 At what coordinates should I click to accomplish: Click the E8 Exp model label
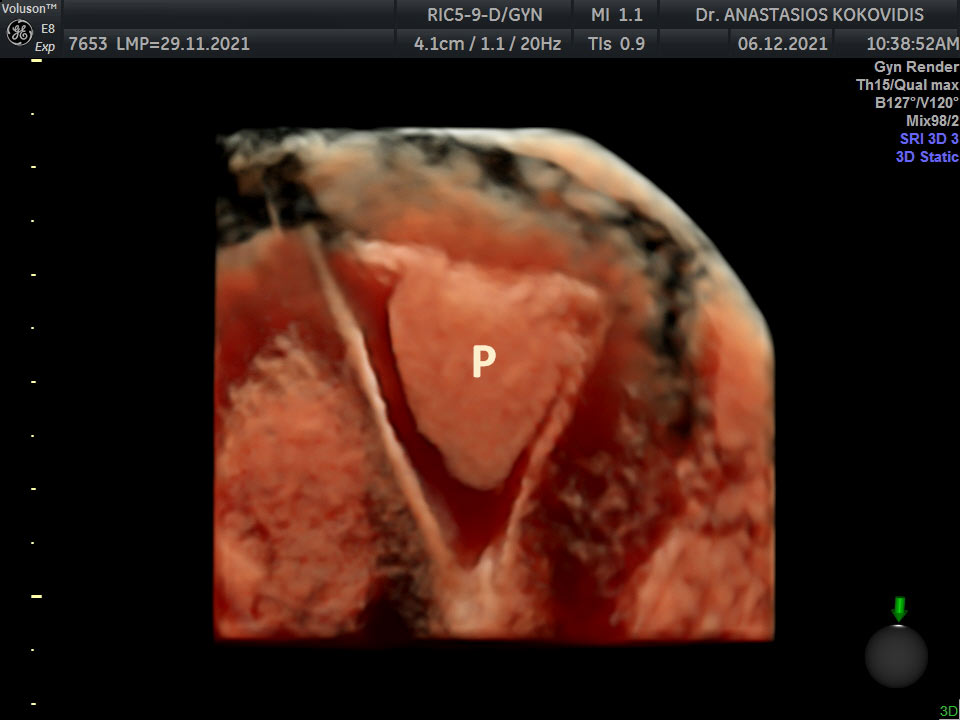46,38
